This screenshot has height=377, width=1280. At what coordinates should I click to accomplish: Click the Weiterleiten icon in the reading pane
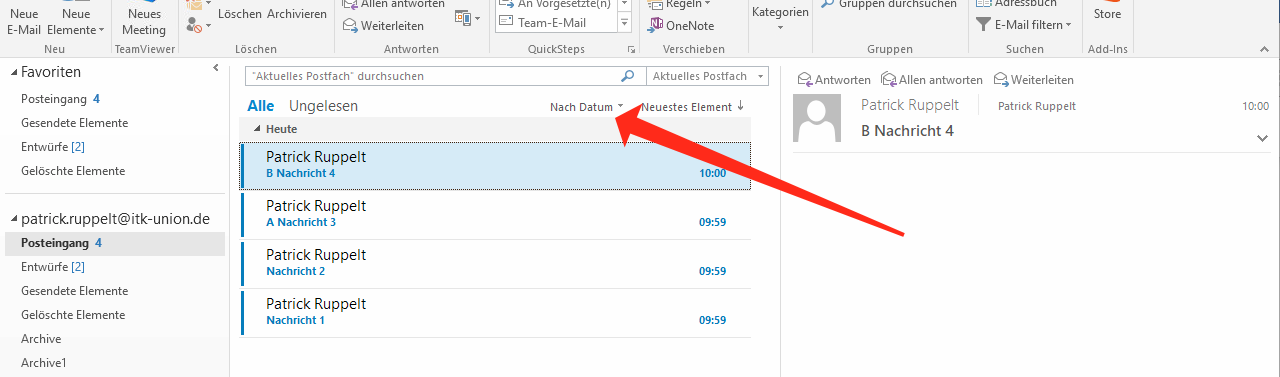pos(1001,79)
